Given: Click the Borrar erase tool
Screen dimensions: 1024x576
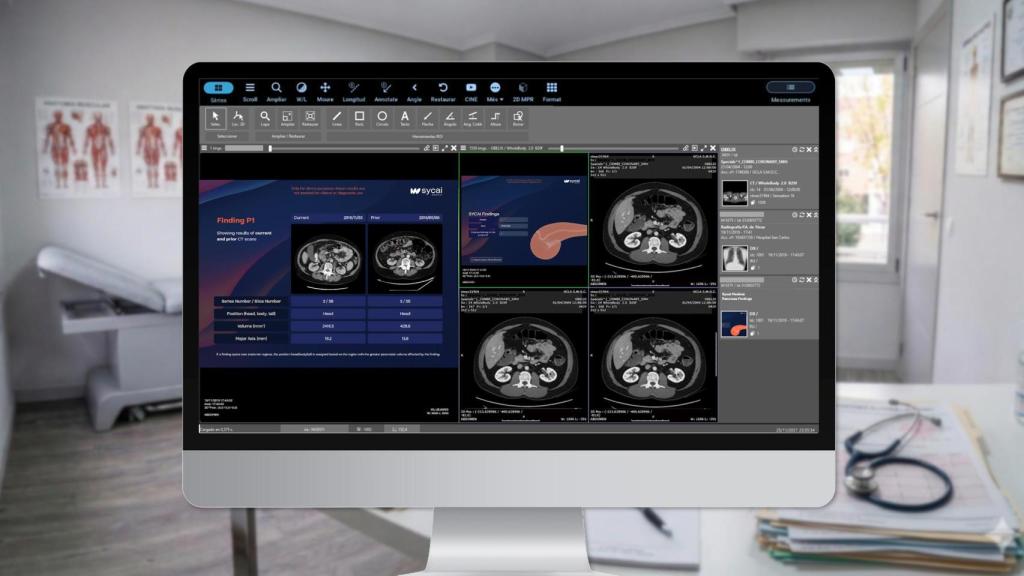Looking at the screenshot, I should pyautogui.click(x=518, y=118).
